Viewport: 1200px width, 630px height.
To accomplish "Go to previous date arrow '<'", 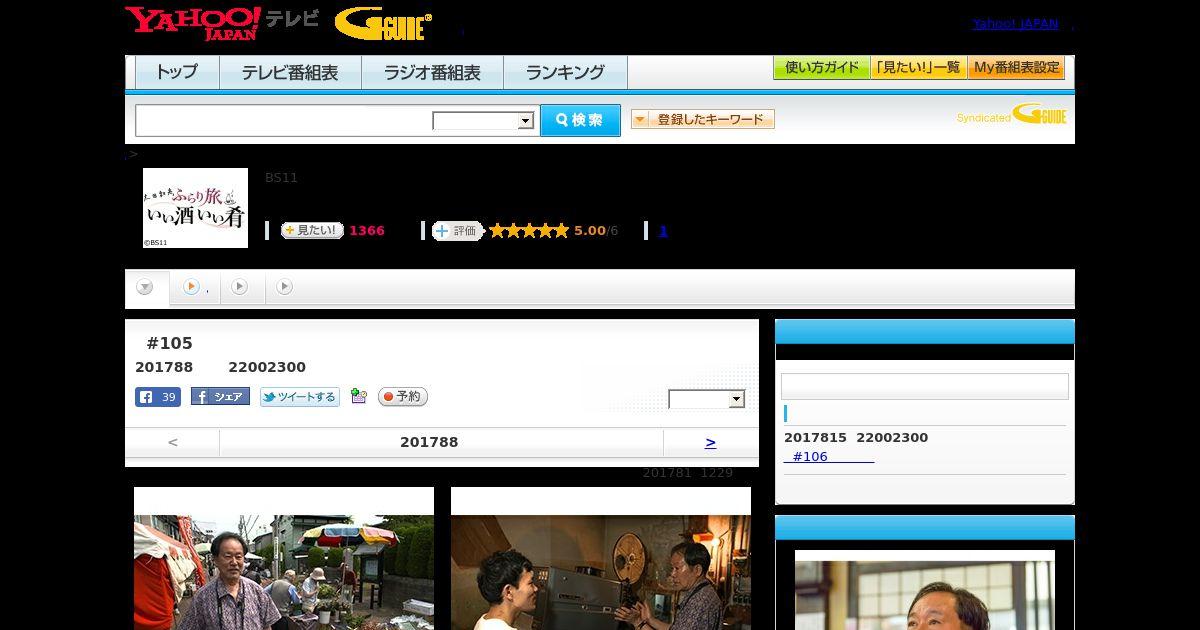I will click(x=173, y=442).
